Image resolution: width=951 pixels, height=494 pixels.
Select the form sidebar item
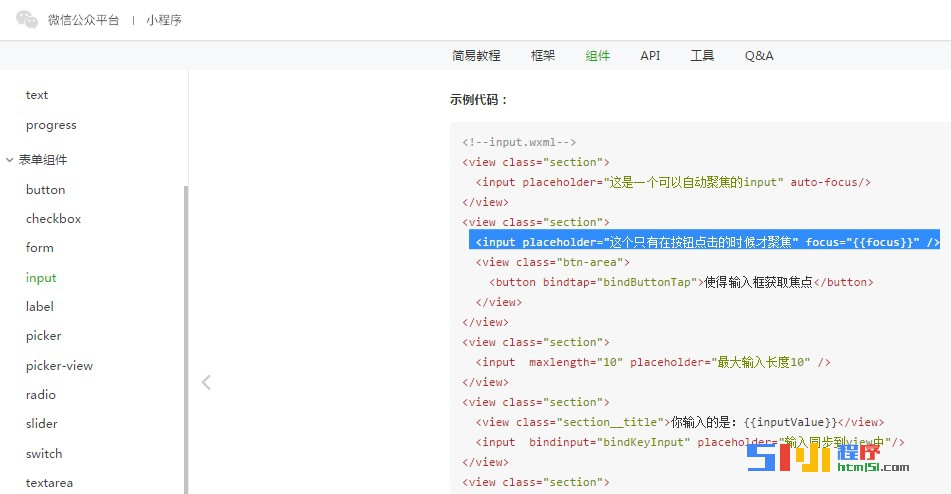pos(40,248)
